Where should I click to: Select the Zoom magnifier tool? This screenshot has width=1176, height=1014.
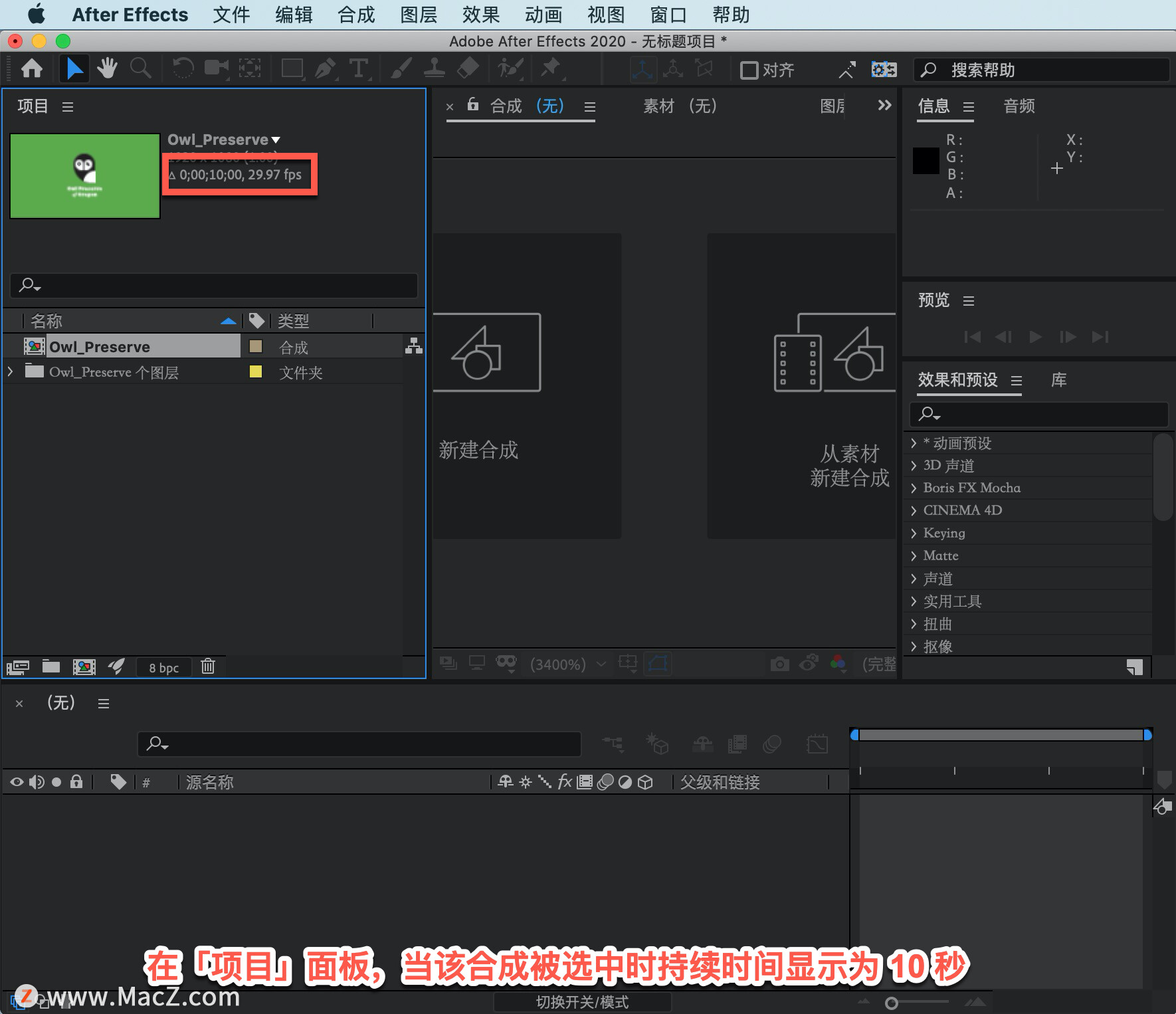(x=140, y=68)
